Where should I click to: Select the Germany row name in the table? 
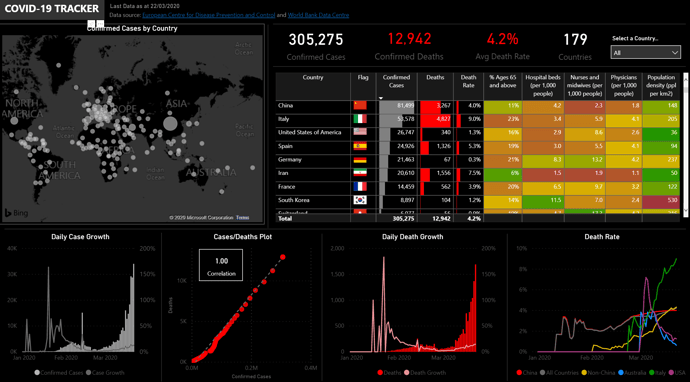290,160
